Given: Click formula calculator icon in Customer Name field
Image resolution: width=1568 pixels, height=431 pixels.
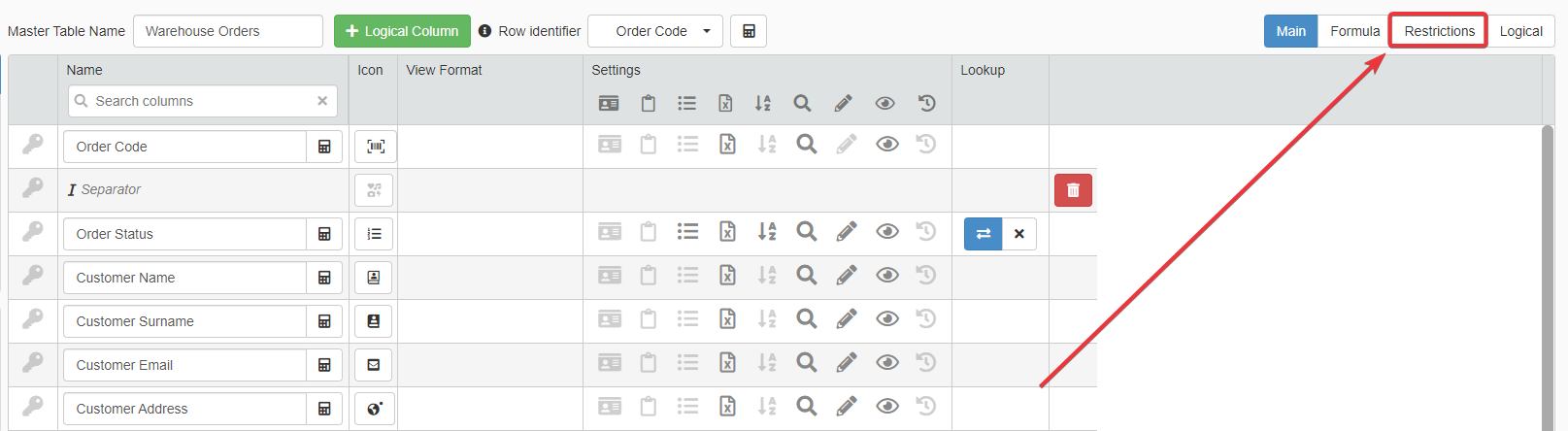Looking at the screenshot, I should (x=324, y=278).
